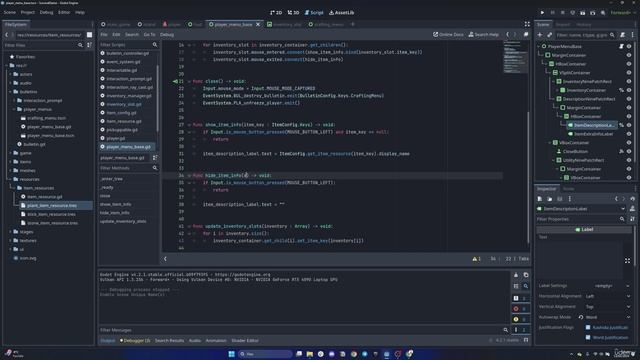Switch to the 3D workspace
This screenshot has width=640, height=360.
[x=293, y=13]
